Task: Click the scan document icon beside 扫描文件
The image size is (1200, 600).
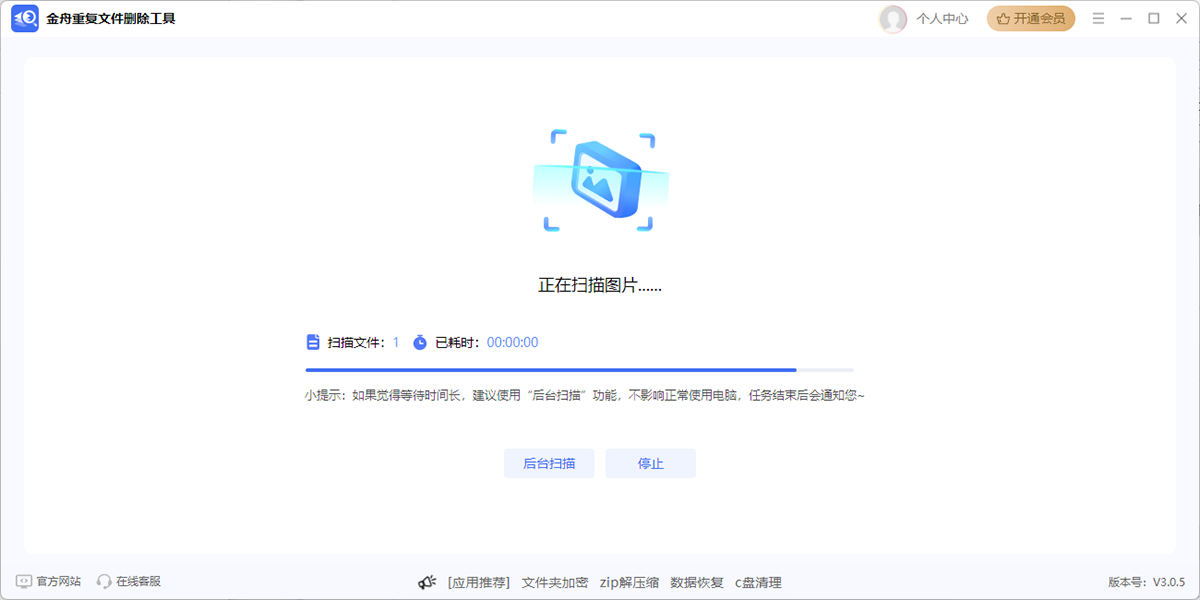Action: 311,341
